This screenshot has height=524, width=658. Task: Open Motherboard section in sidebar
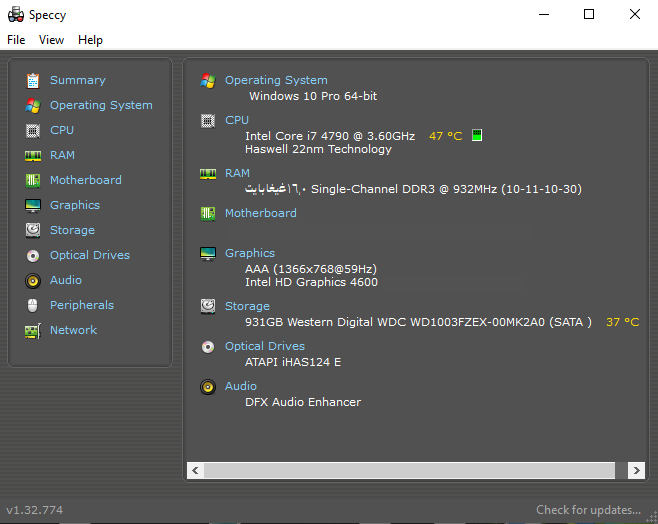(86, 180)
